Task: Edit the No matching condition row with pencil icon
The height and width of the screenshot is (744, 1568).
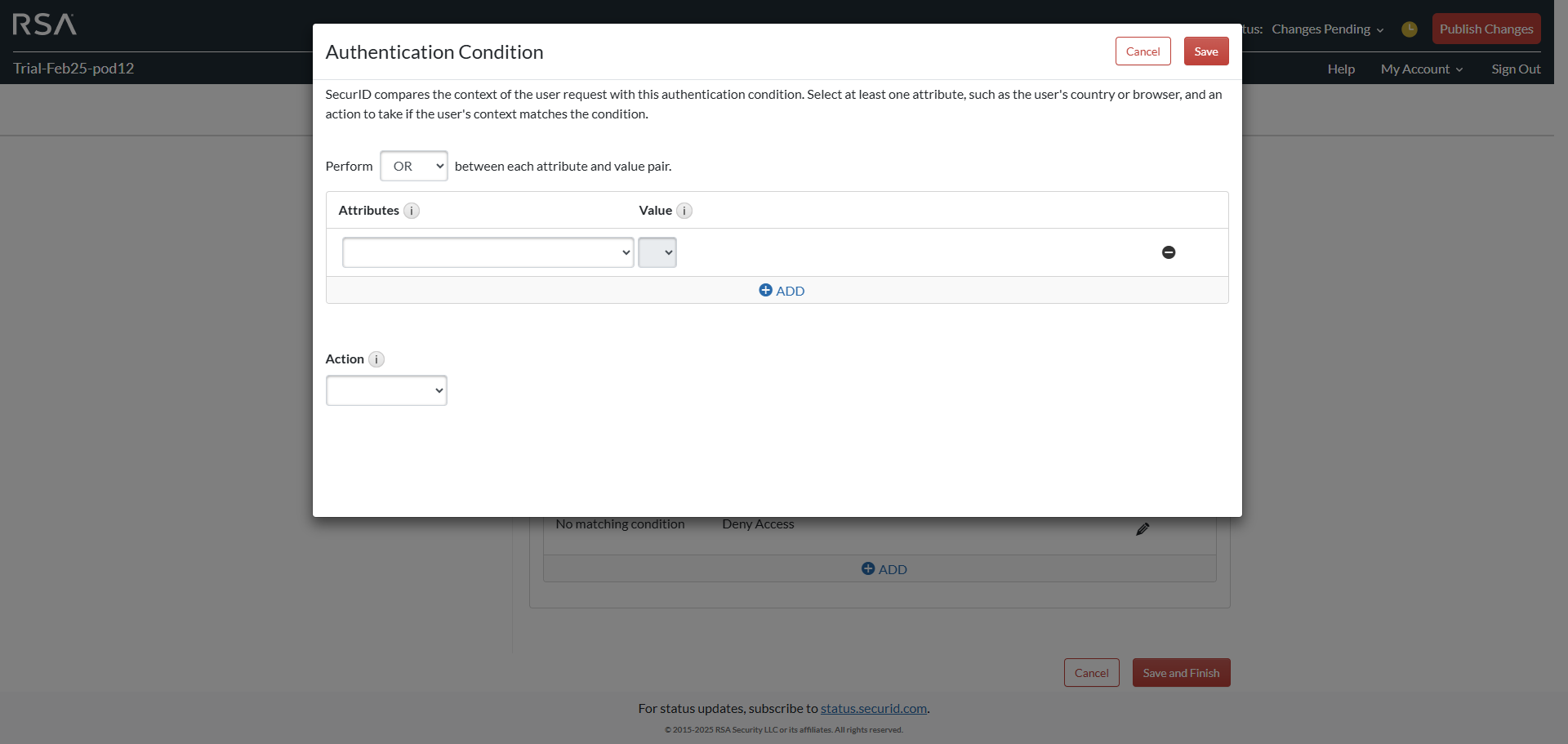Action: [1143, 528]
